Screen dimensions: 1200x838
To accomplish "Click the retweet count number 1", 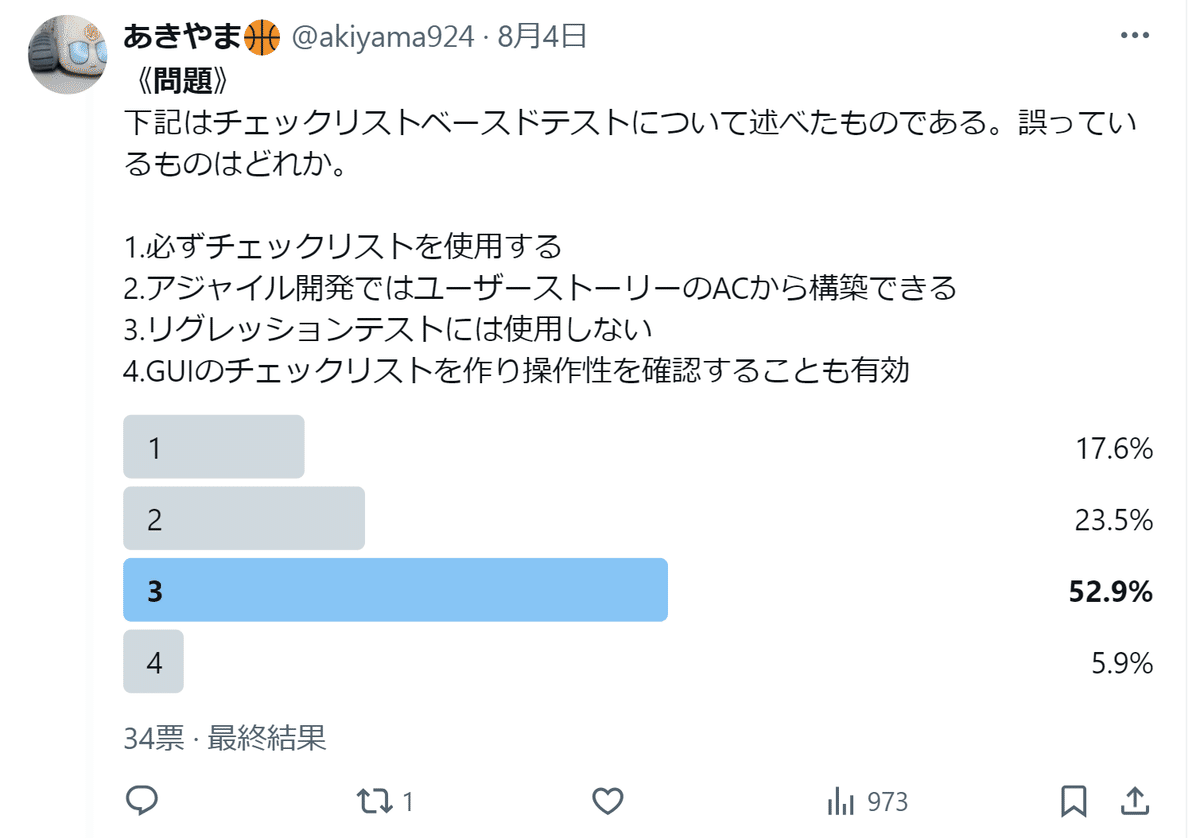I will [408, 801].
